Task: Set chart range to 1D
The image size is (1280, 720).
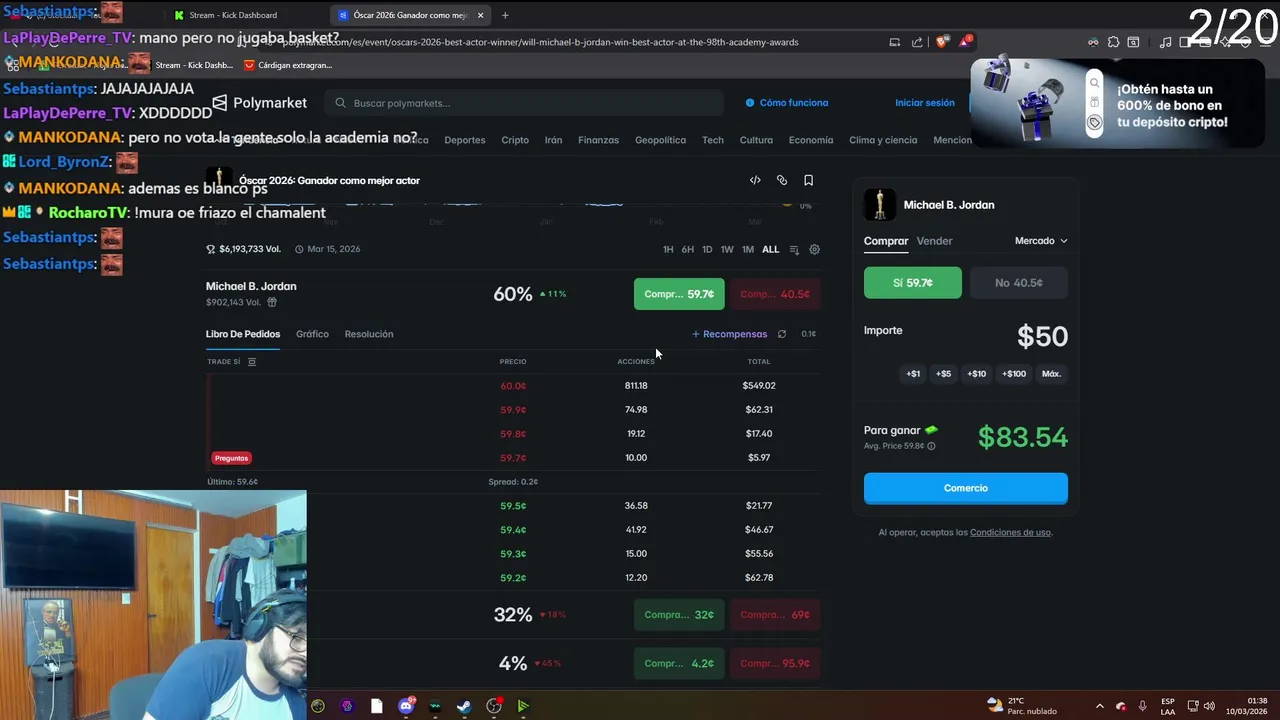Action: (707, 249)
